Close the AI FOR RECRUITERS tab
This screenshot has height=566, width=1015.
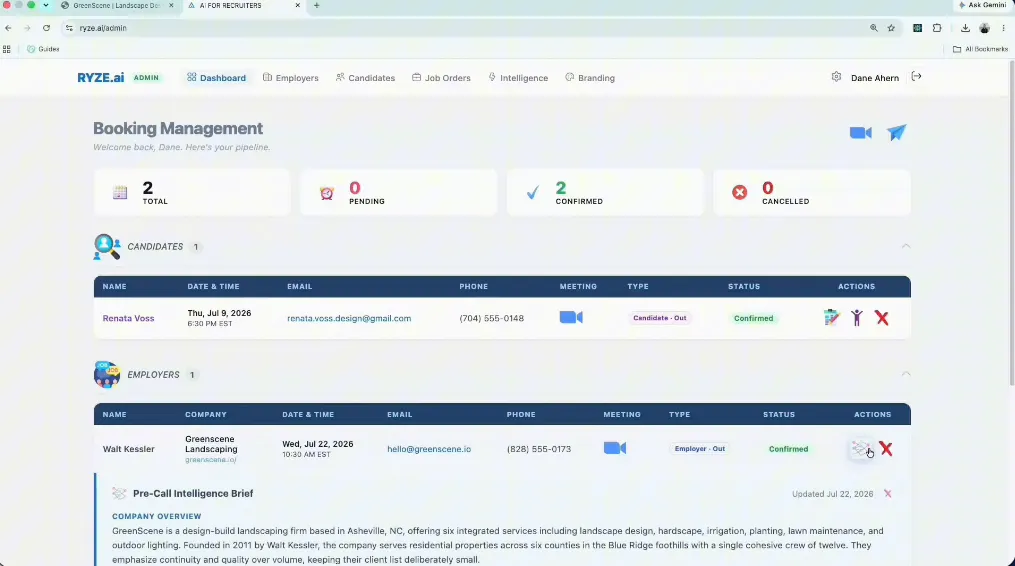[x=298, y=5]
